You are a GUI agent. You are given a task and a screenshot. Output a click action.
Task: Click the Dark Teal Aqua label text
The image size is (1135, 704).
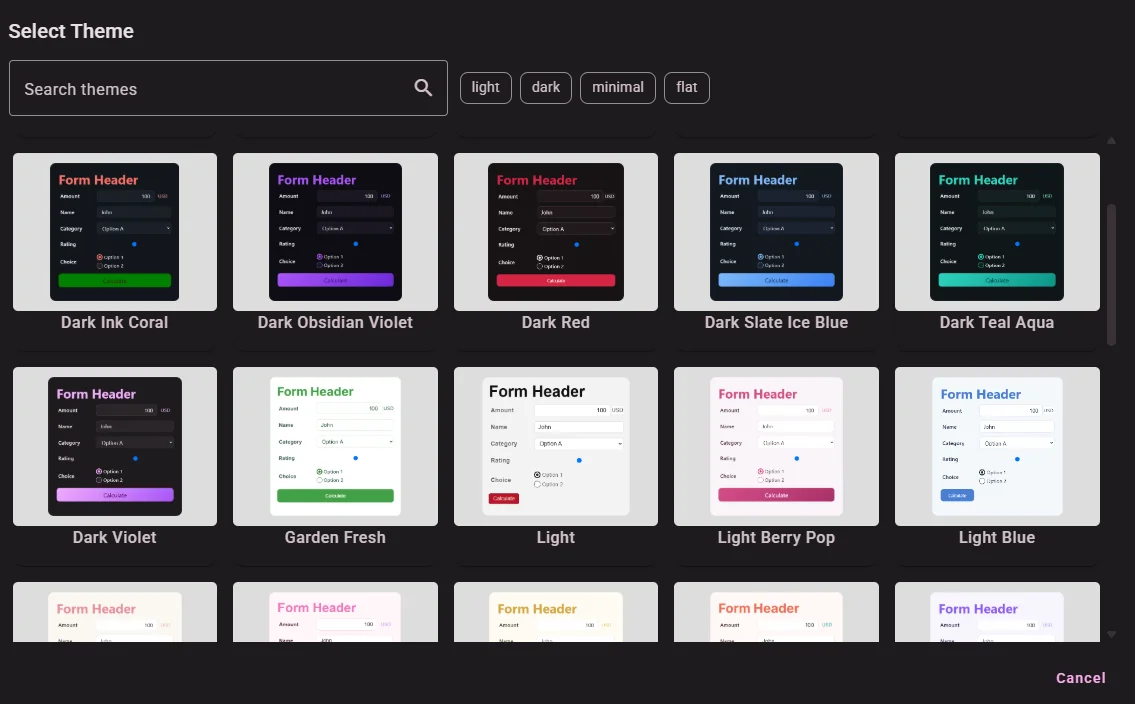pyautogui.click(x=997, y=323)
